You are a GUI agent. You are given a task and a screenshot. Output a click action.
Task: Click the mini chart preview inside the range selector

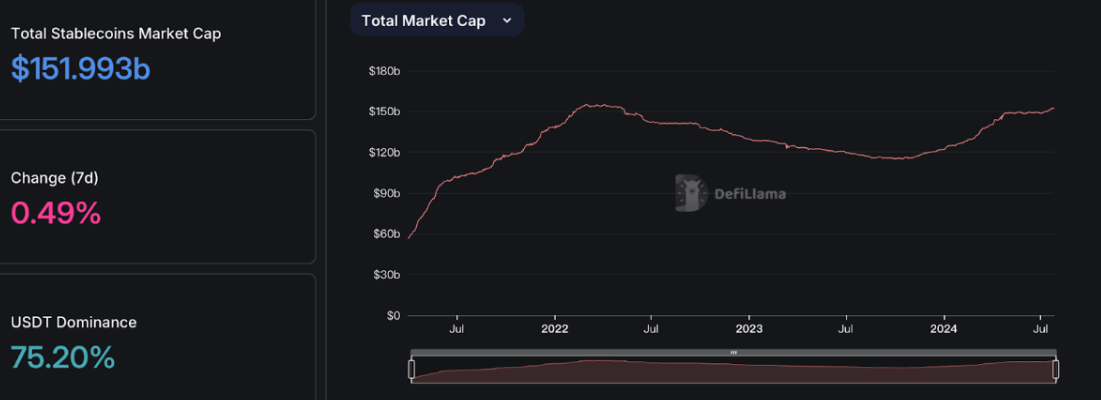(733, 371)
